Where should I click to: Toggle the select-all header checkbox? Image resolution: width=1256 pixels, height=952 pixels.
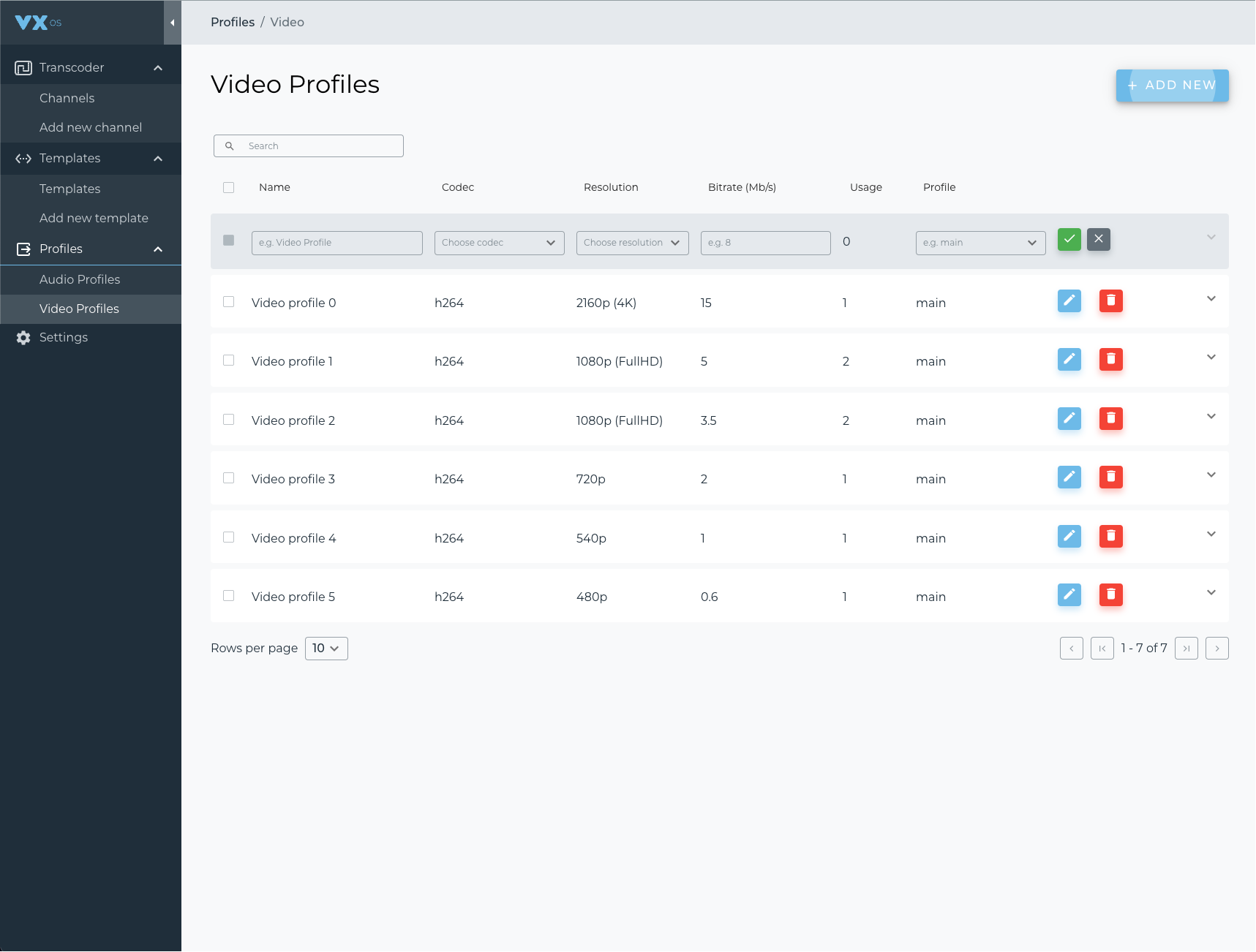click(x=229, y=188)
